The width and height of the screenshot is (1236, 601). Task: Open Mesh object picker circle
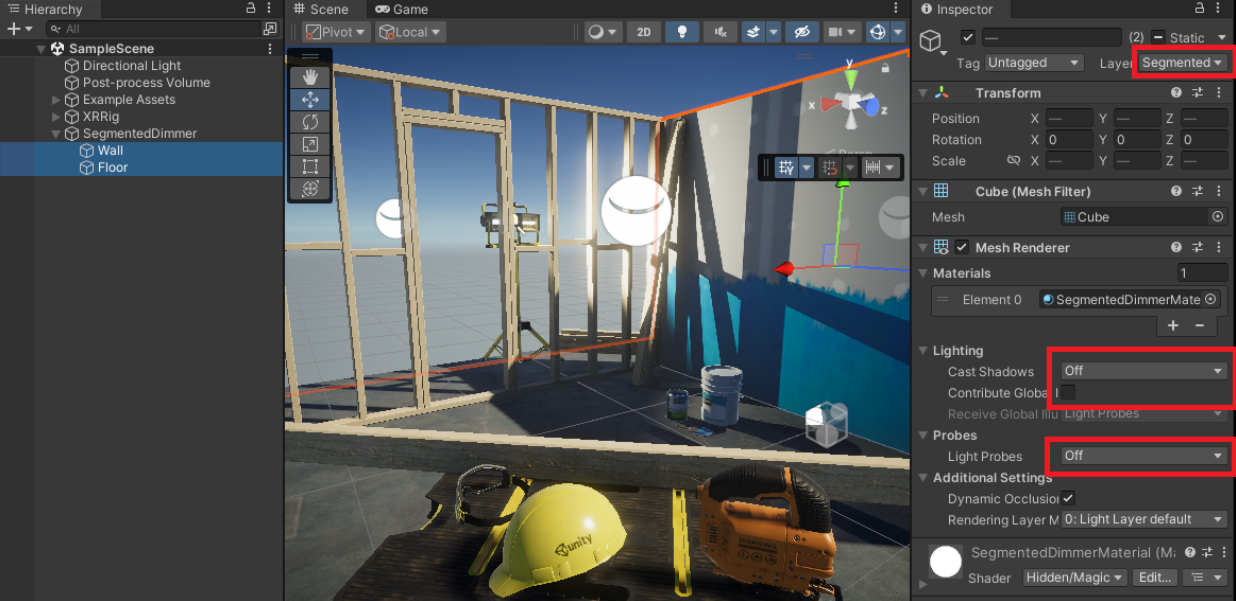(x=1217, y=217)
